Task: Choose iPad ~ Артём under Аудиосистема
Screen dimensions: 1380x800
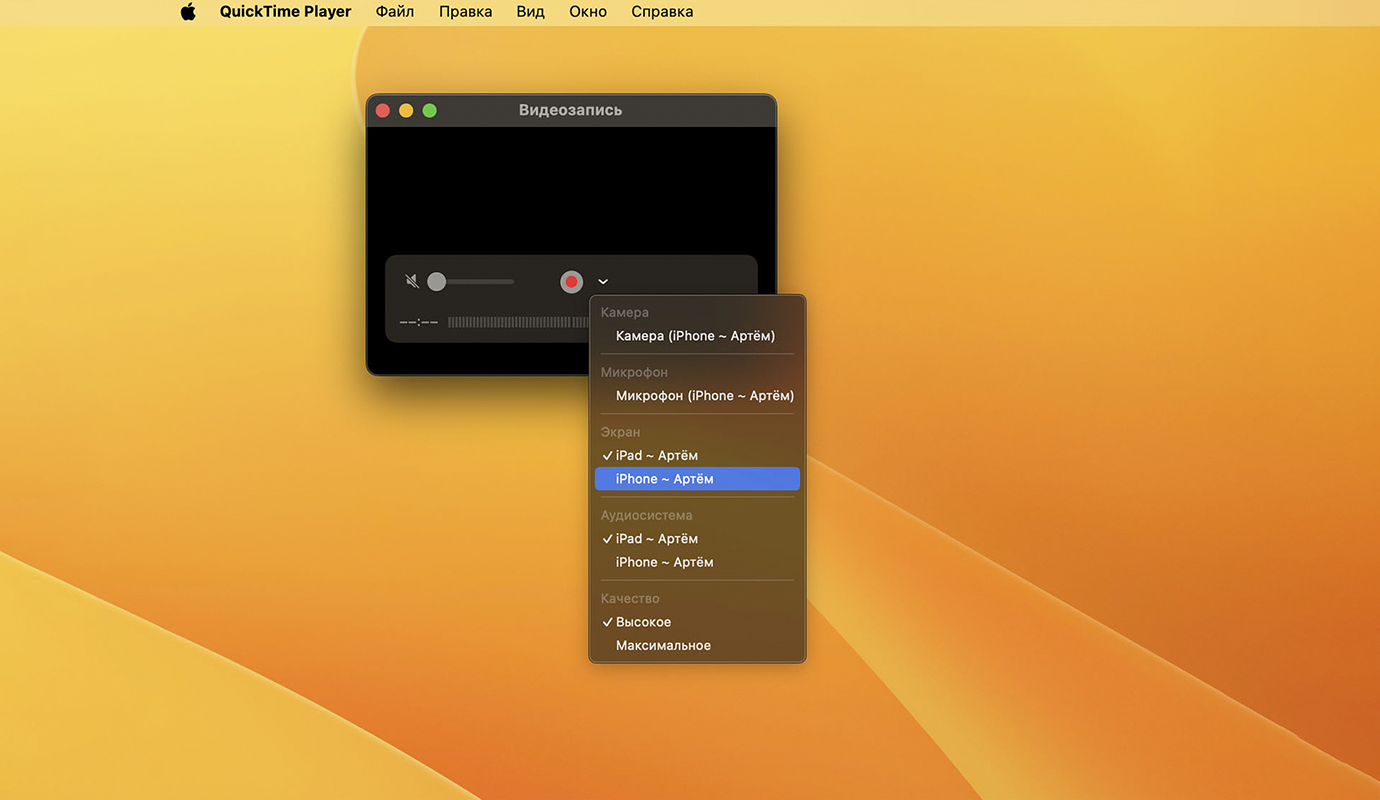Action: pos(697,539)
